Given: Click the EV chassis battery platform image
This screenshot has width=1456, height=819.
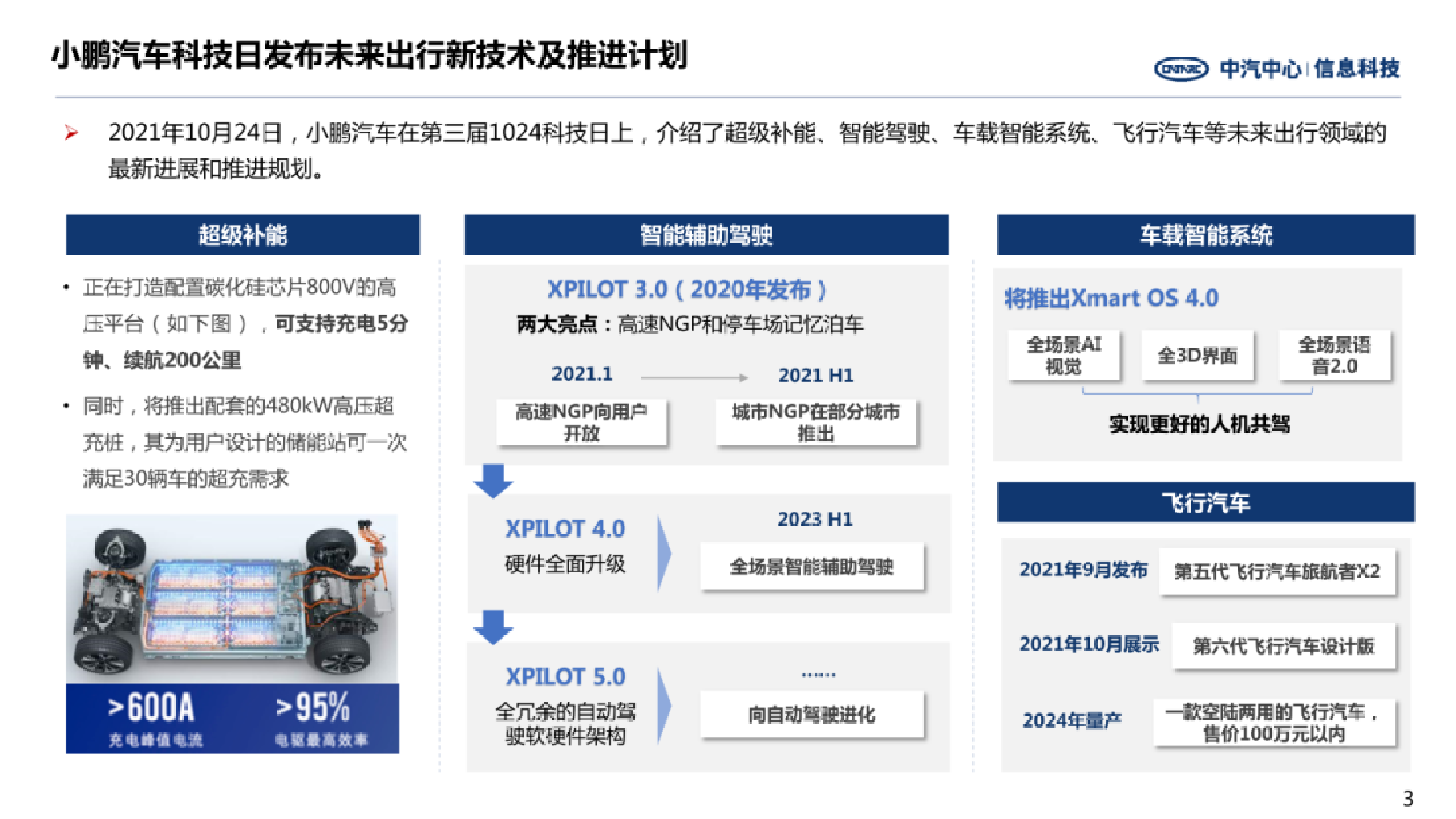Looking at the screenshot, I should coord(232,599).
